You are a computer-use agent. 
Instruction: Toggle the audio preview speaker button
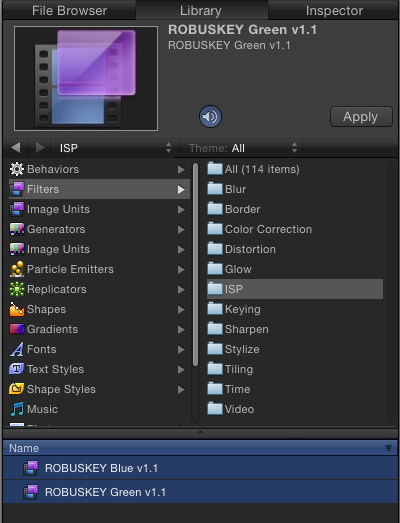pos(210,116)
